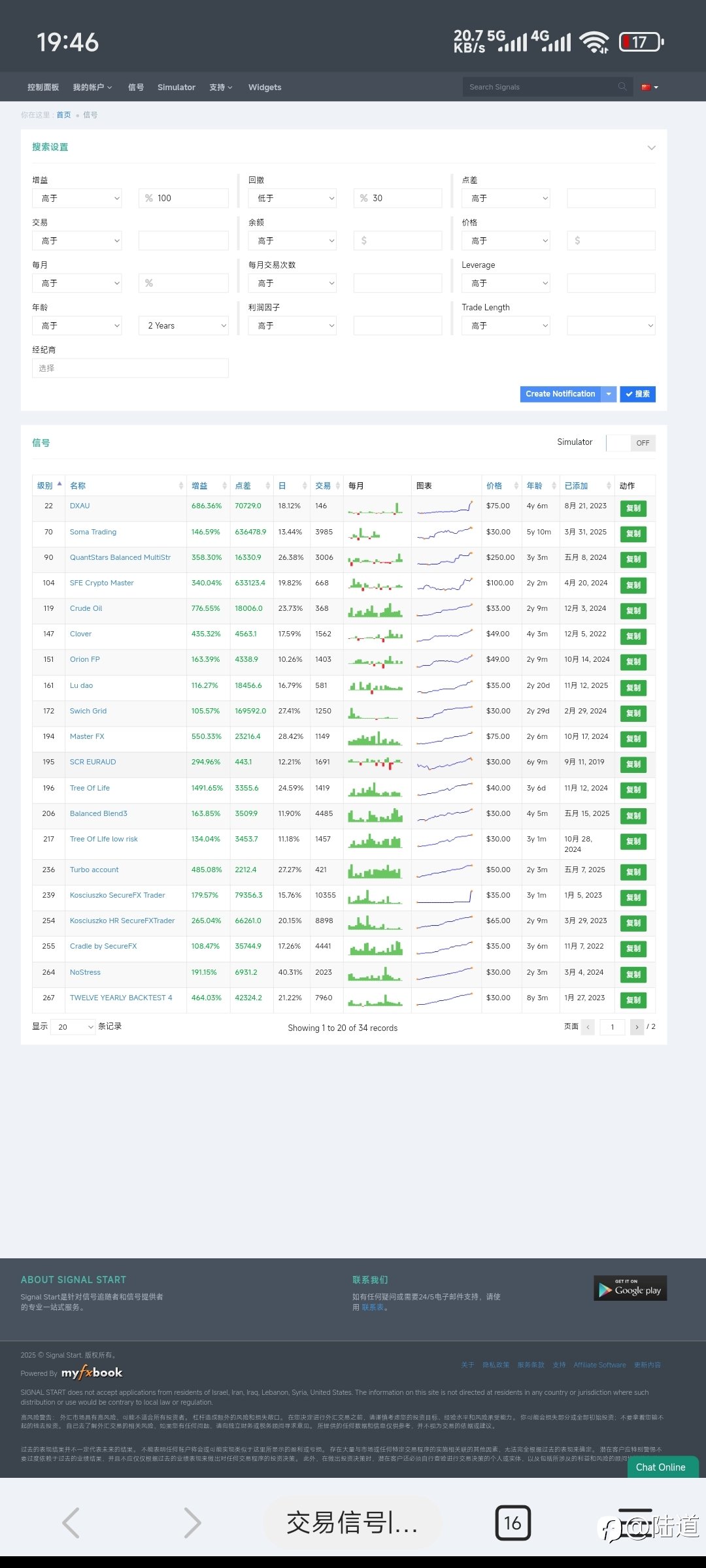This screenshot has width=706, height=1568.
Task: Click the 首页 breadcrumb link
Action: click(x=63, y=115)
